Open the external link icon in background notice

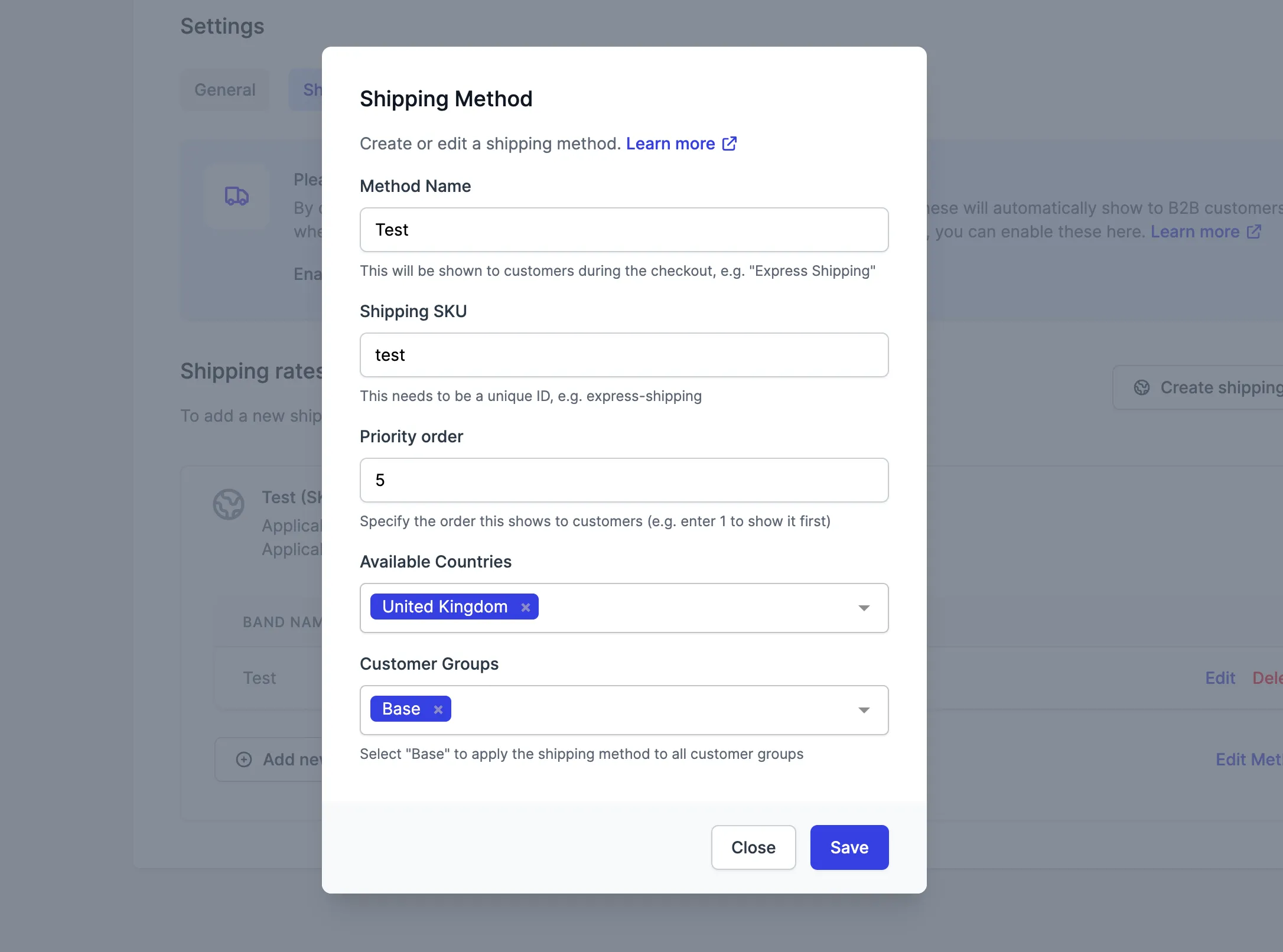point(1254,232)
